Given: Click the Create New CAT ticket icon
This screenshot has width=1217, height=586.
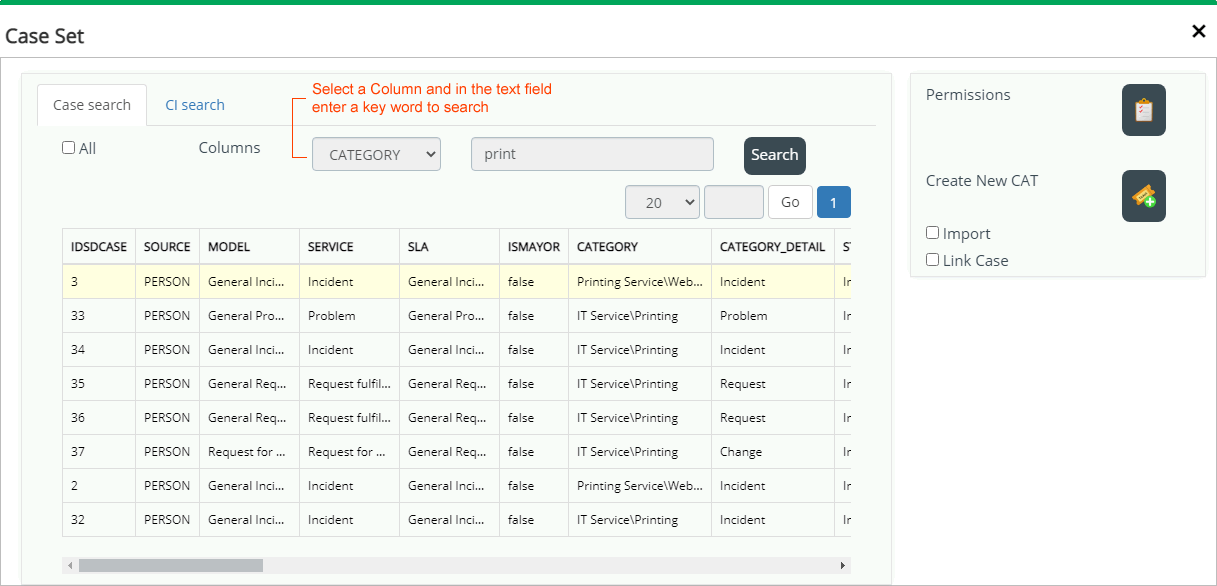Looking at the screenshot, I should tap(1144, 196).
